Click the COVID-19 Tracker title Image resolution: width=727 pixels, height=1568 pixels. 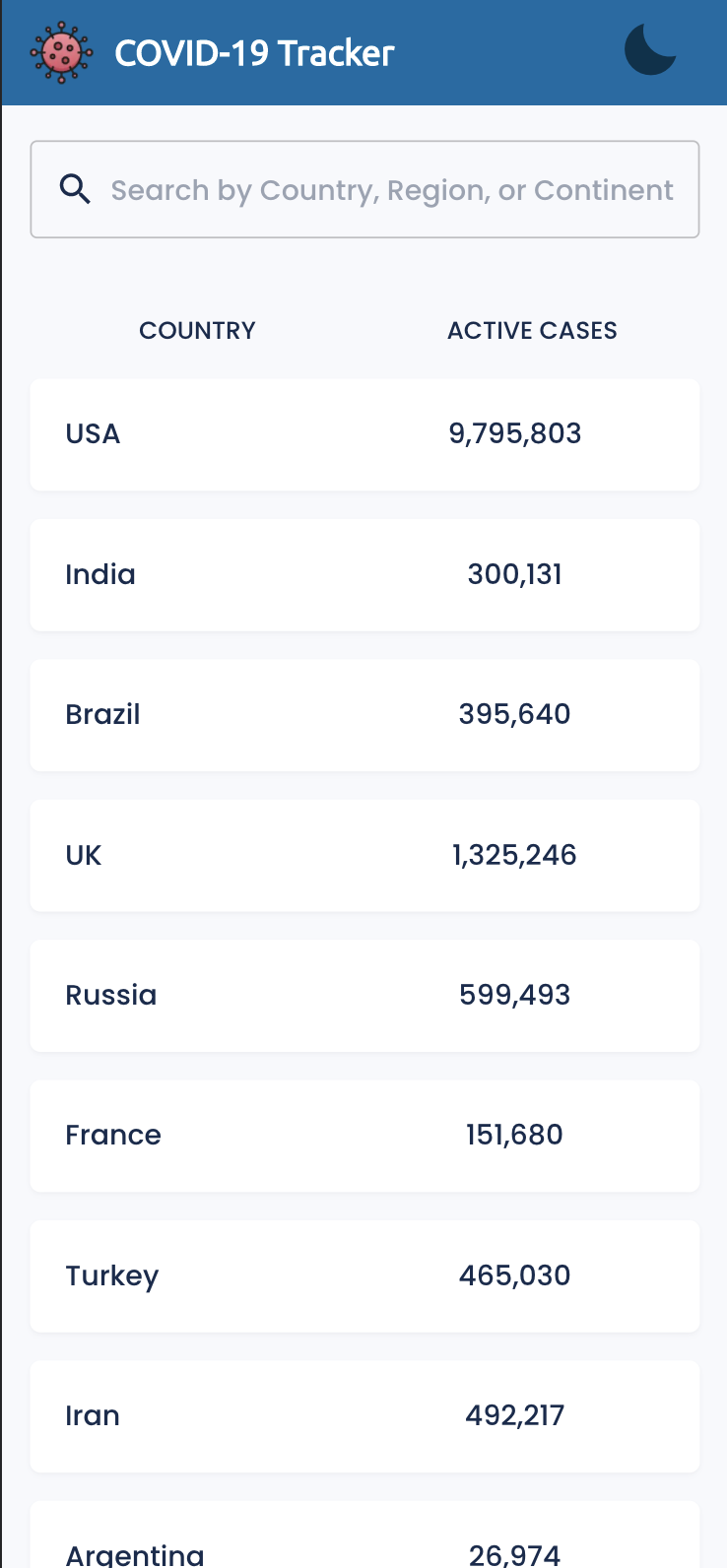click(x=254, y=52)
